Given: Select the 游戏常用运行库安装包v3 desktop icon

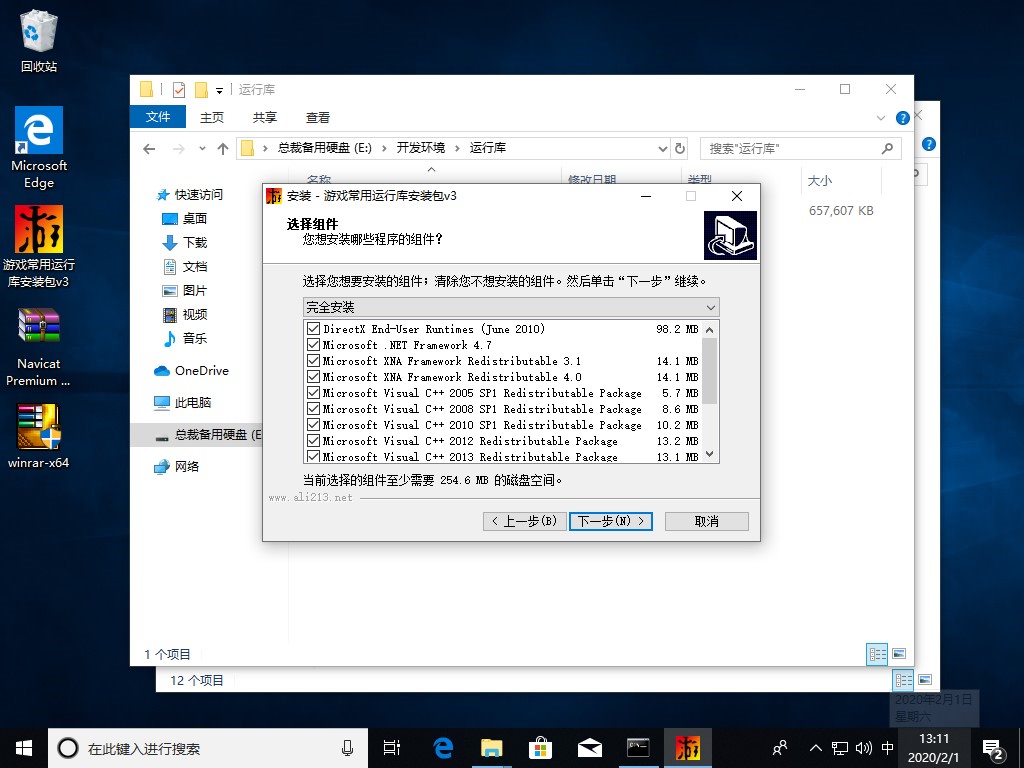Looking at the screenshot, I should coord(39,247).
